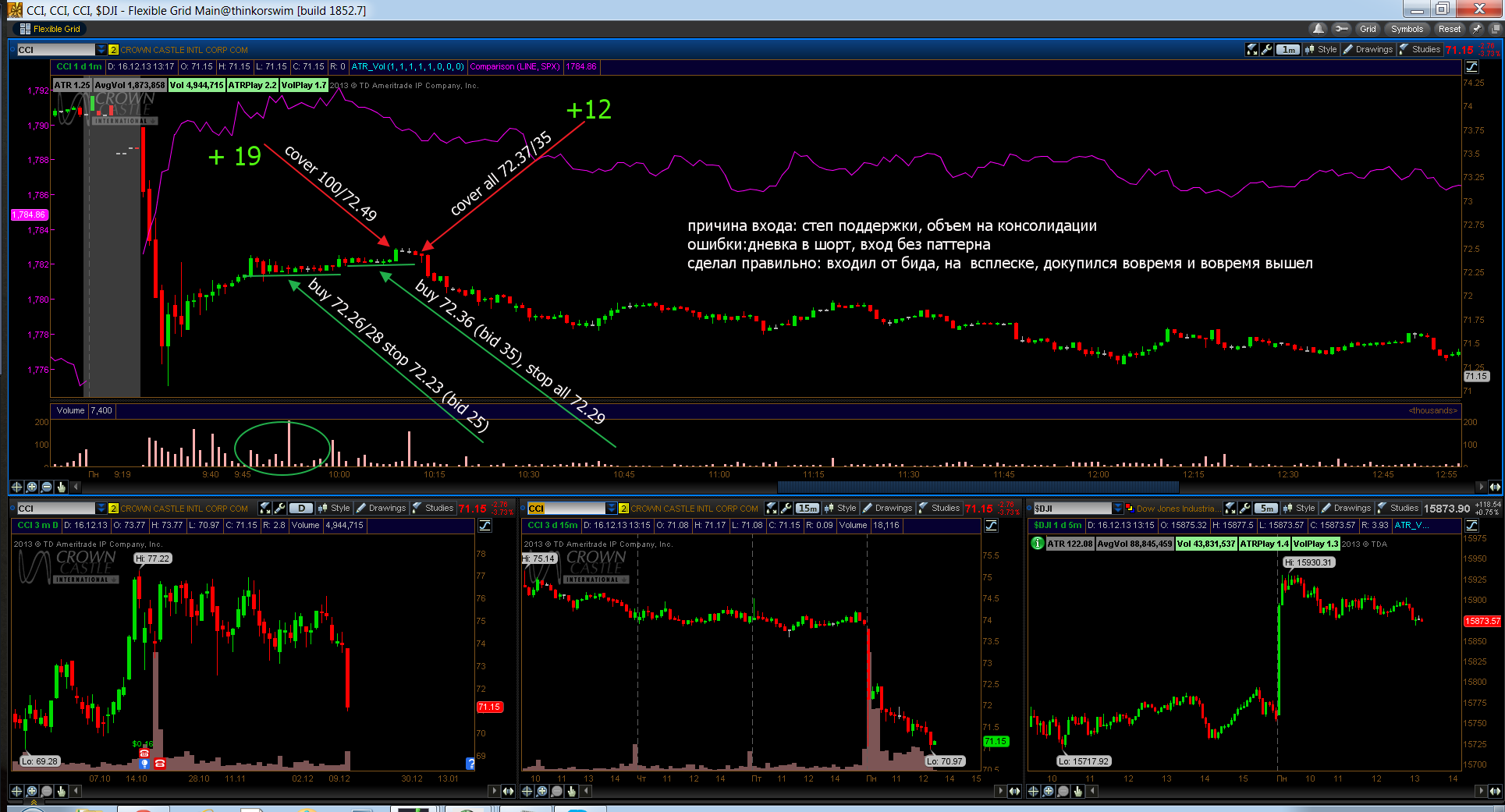Open share icon in 15m CCI chart
Screen dimensions: 1505x812
[772, 508]
